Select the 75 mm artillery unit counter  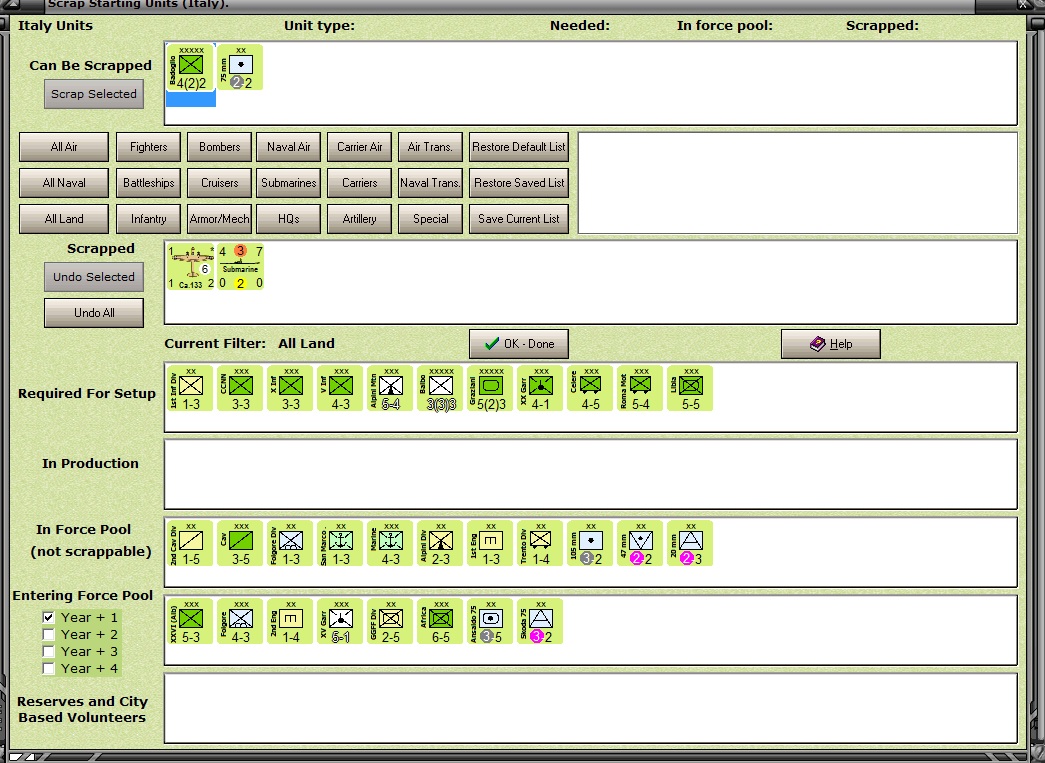tap(240, 67)
